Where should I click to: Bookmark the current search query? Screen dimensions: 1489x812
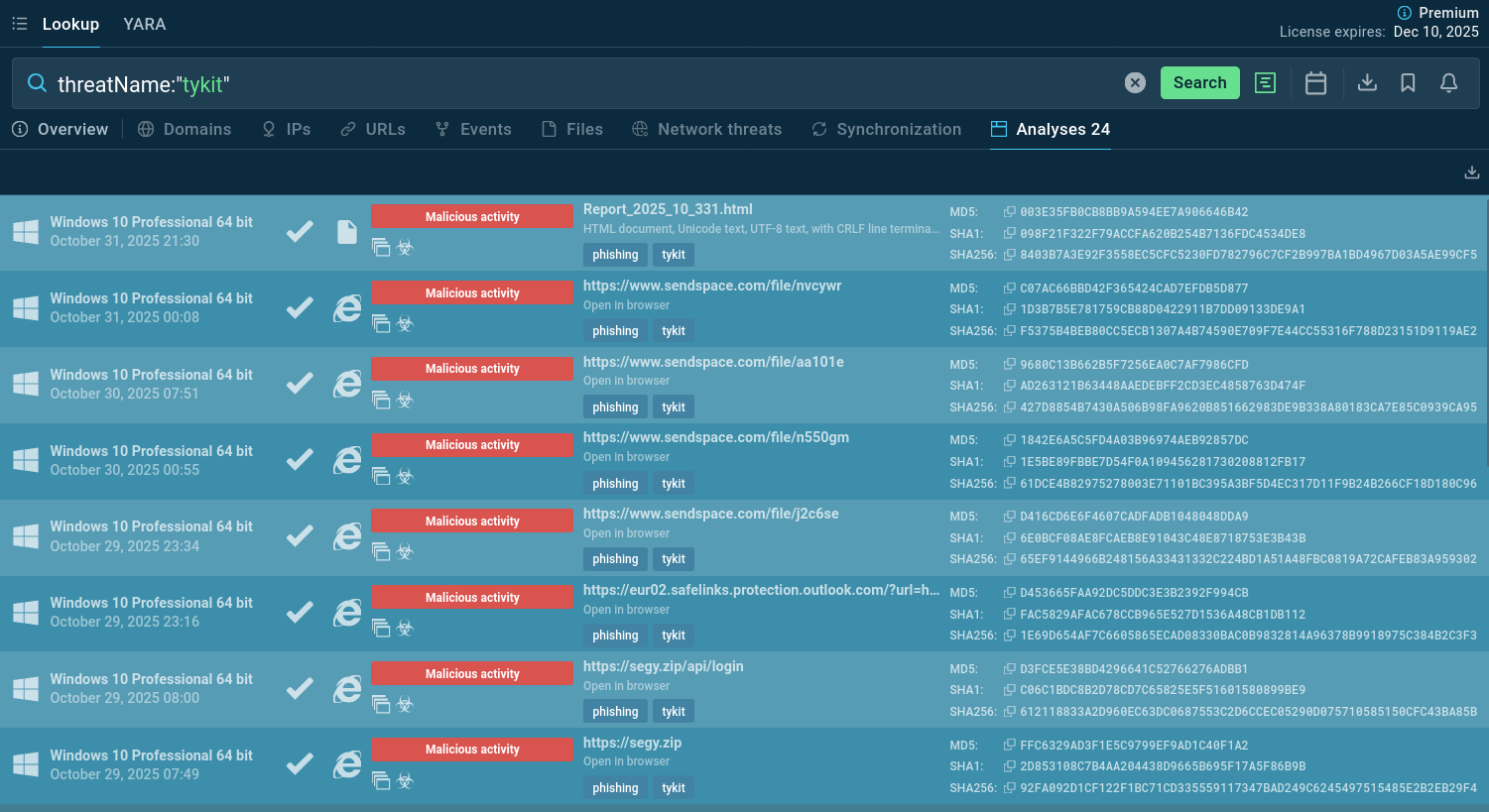1408,83
